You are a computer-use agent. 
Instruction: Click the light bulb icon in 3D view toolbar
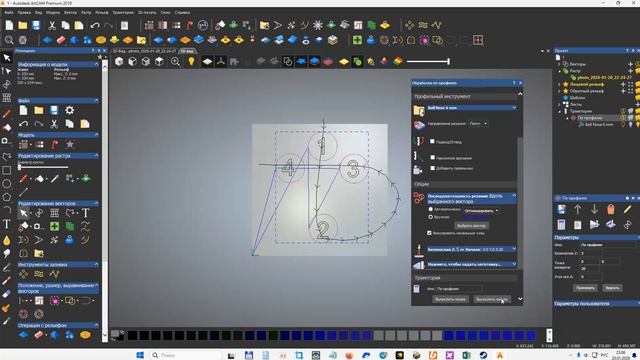tap(191, 62)
